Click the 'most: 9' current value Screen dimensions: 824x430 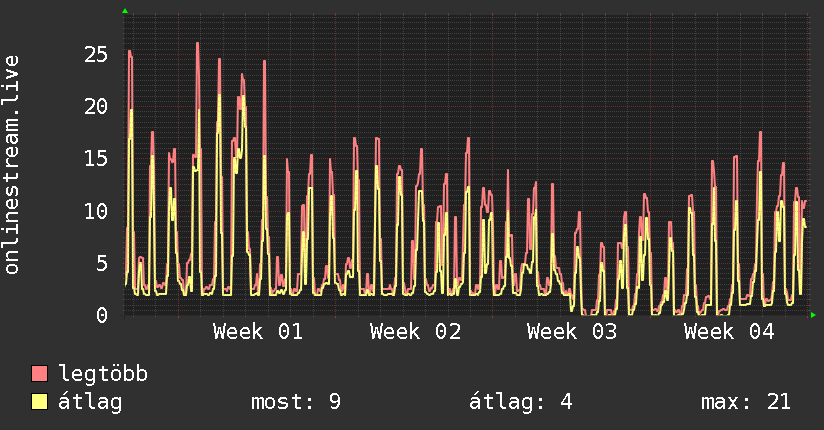[296, 402]
